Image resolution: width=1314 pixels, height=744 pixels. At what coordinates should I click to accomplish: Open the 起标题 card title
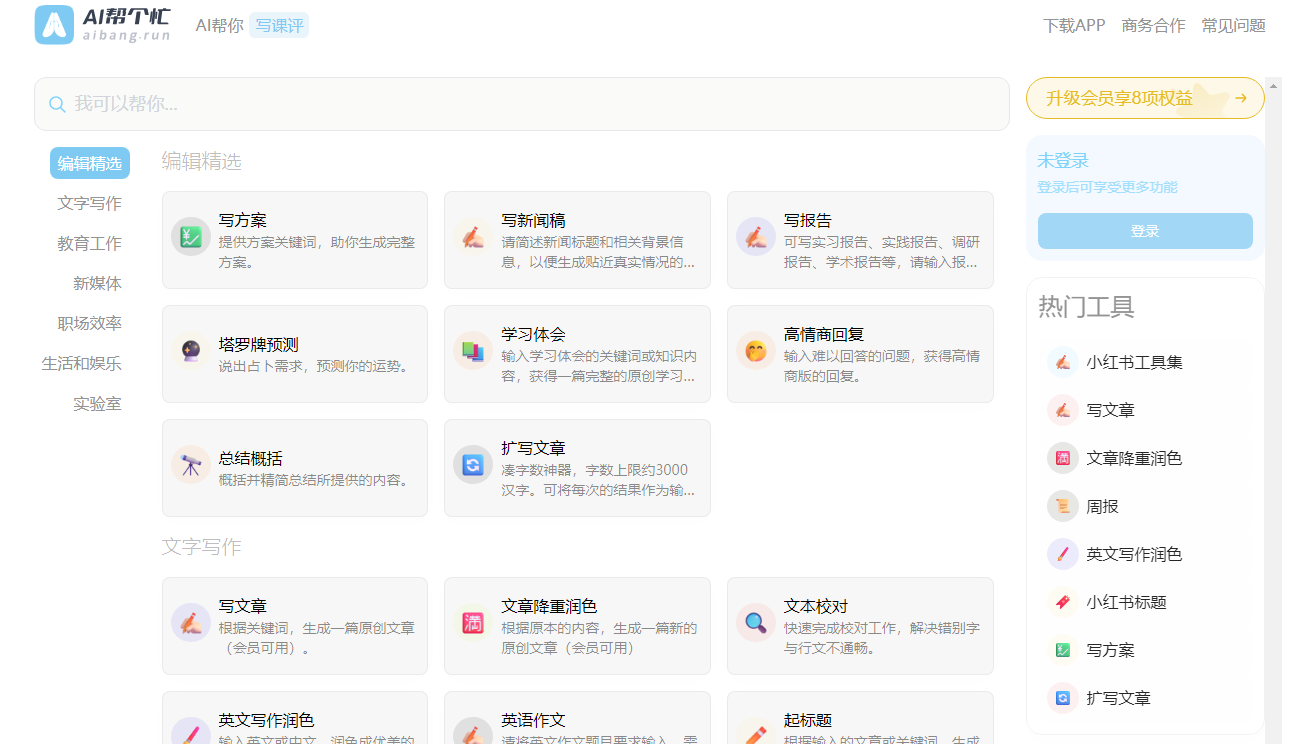(808, 720)
